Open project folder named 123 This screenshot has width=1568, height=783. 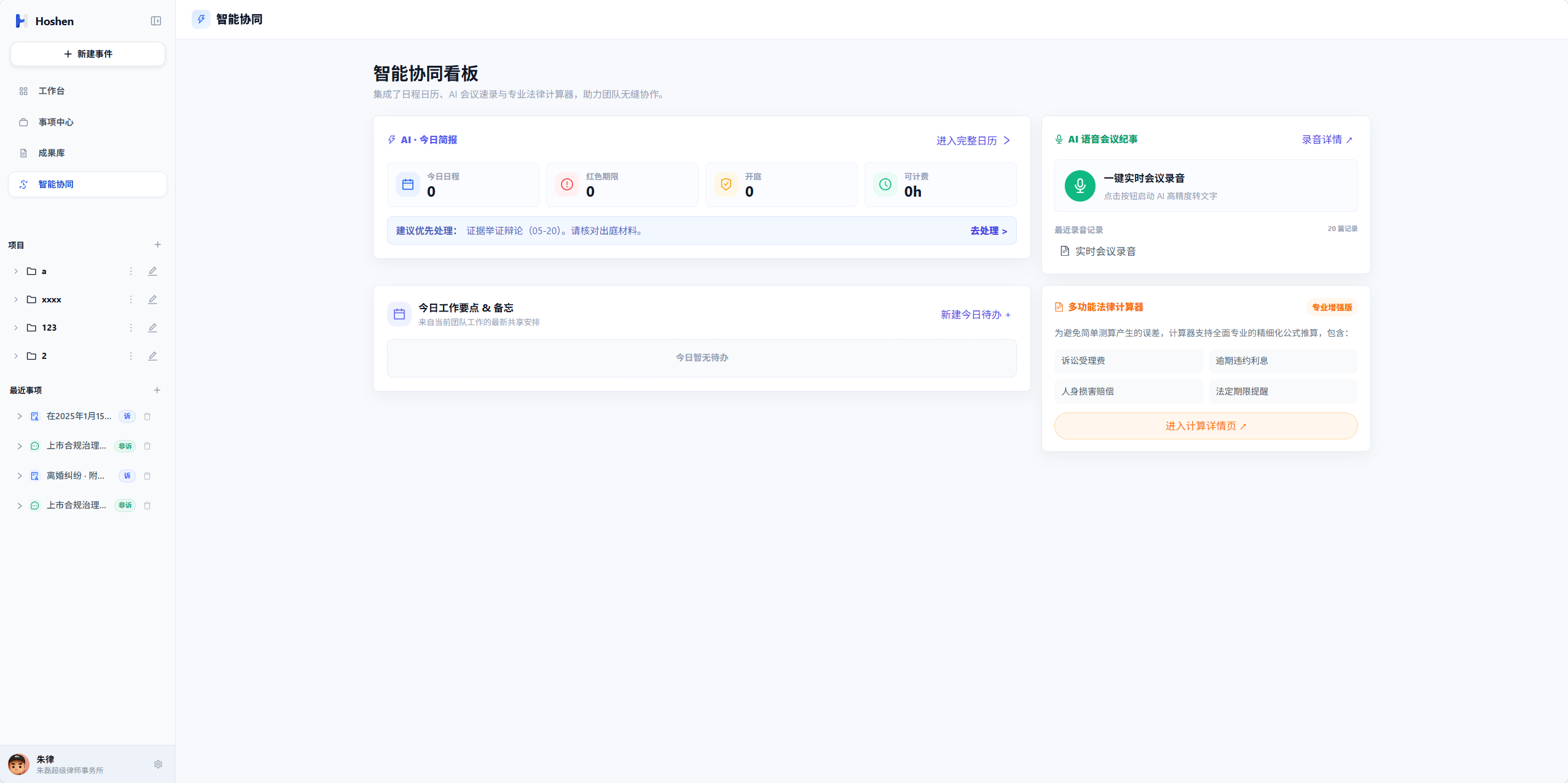coord(49,328)
